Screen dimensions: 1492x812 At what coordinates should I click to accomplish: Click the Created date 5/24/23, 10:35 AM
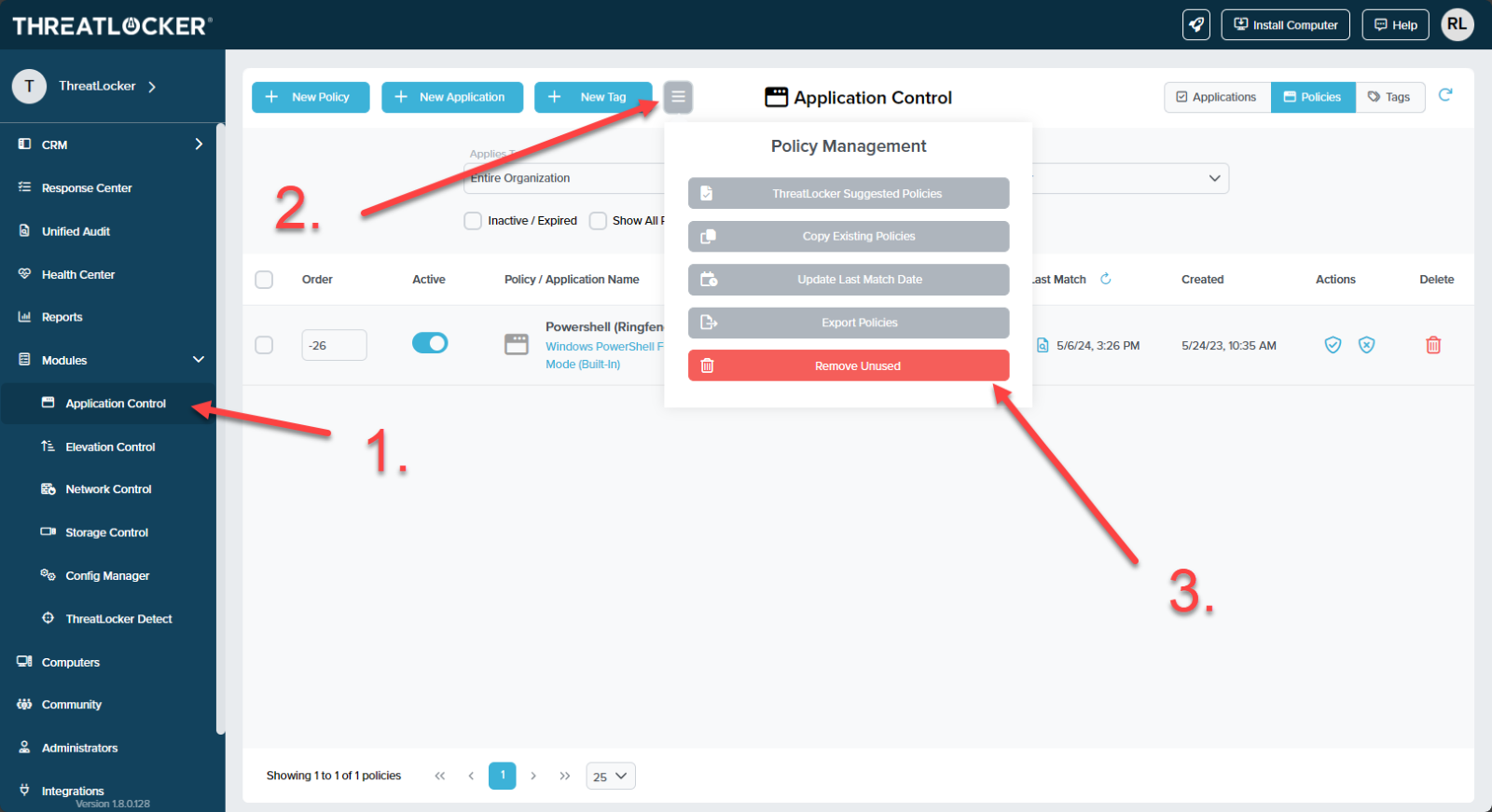point(1229,345)
